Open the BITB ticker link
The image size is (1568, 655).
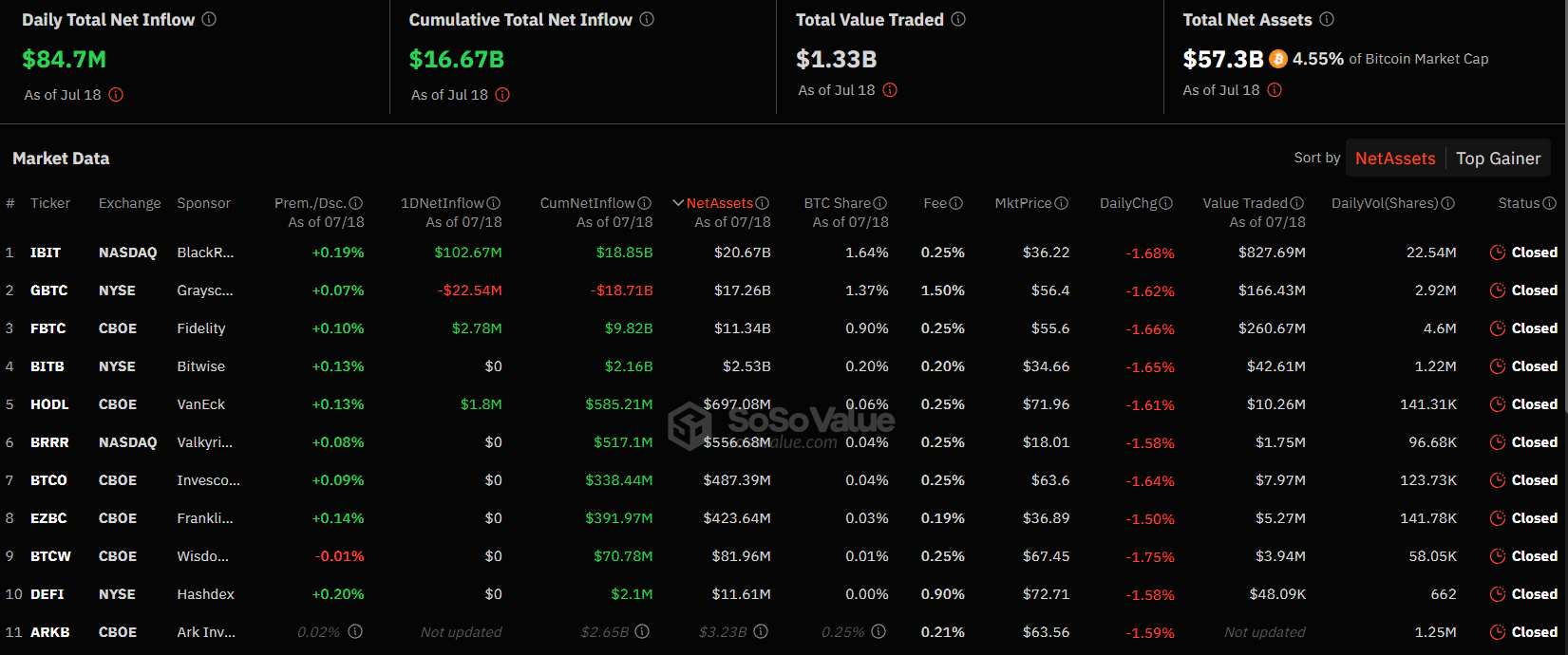tap(47, 366)
